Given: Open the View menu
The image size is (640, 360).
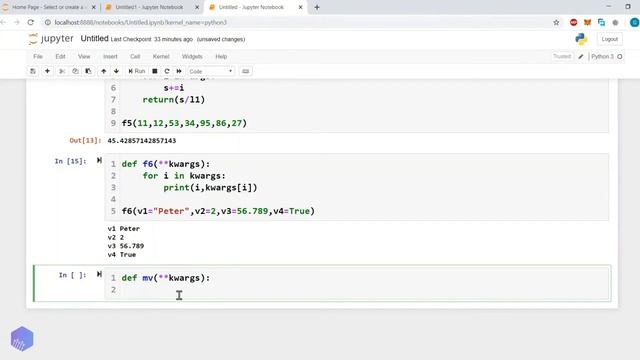Looking at the screenshot, I should [x=84, y=56].
